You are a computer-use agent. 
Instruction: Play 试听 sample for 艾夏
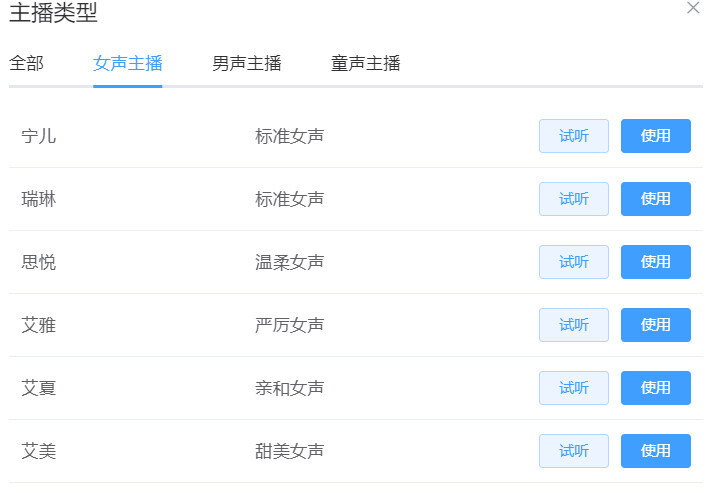[x=574, y=388]
